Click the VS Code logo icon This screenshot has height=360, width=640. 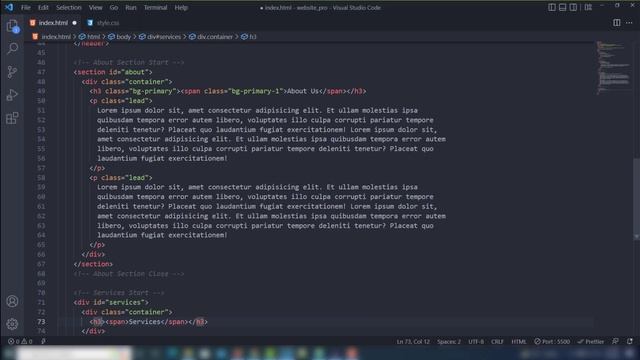click(x=9, y=7)
